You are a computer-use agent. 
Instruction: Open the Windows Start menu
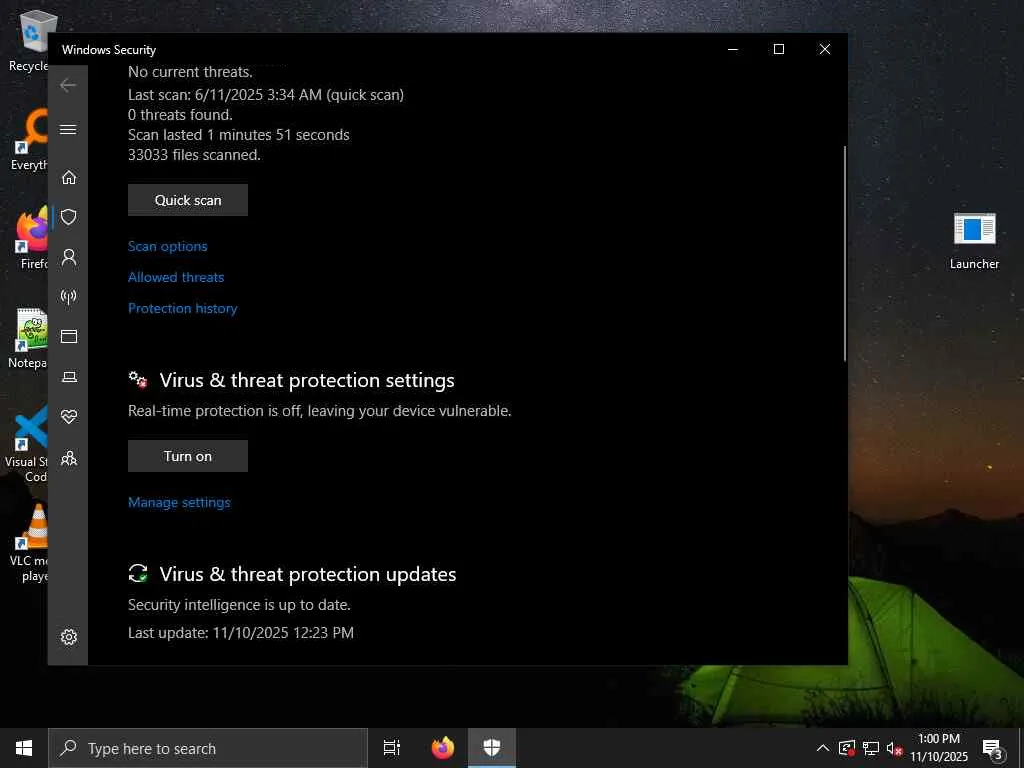pyautogui.click(x=24, y=748)
